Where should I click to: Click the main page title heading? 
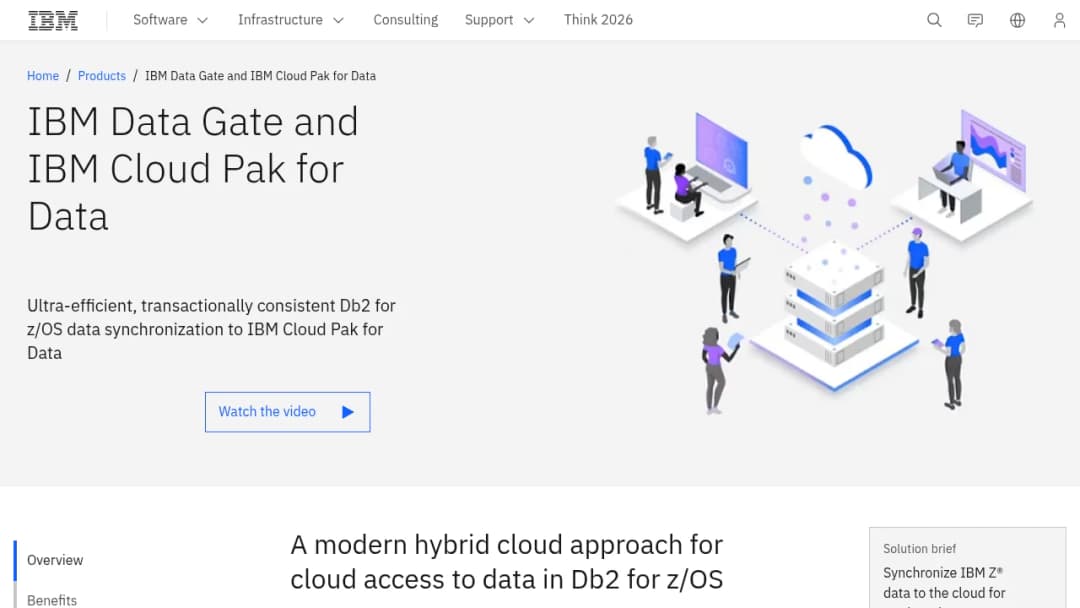[193, 169]
